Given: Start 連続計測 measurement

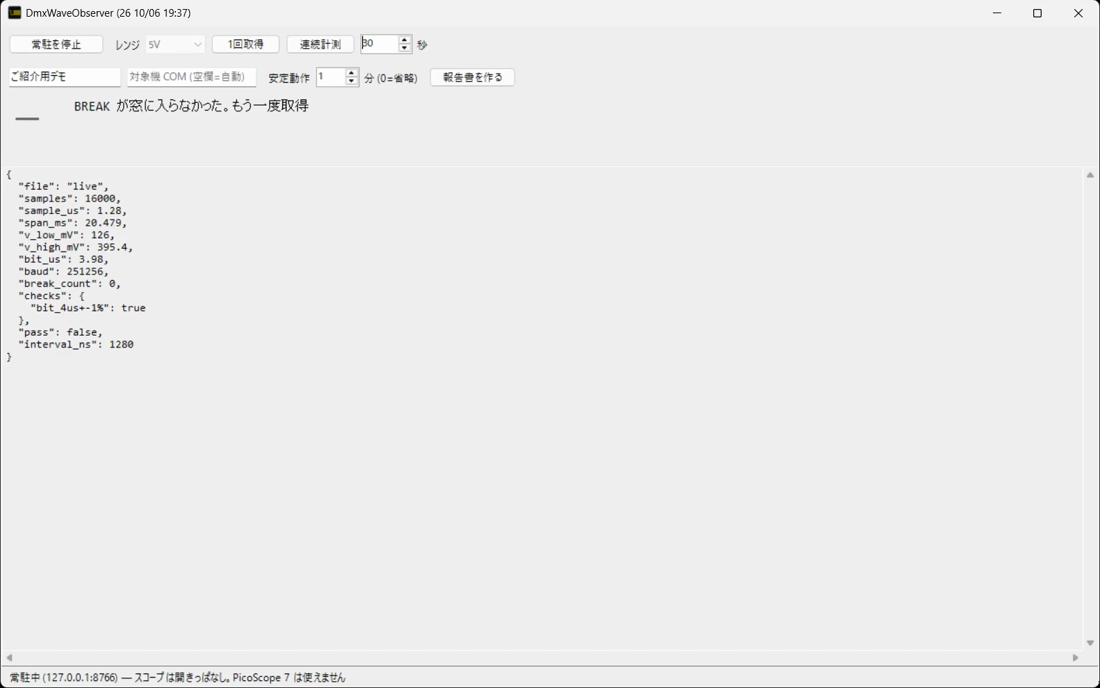Looking at the screenshot, I should [320, 44].
